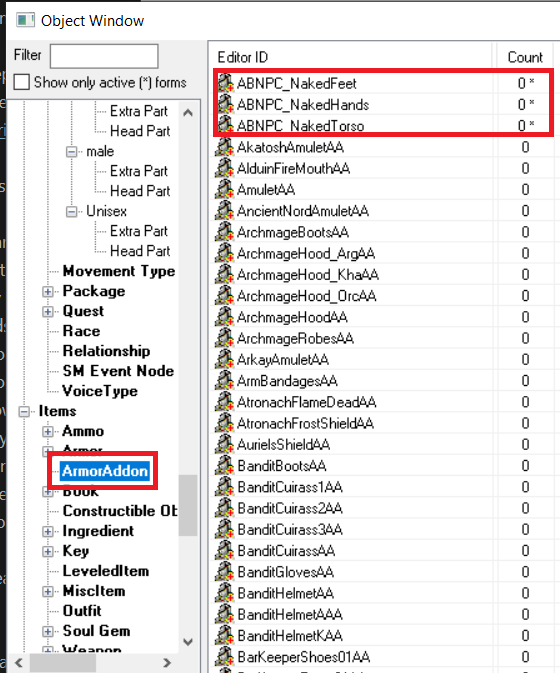Viewport: 560px width, 673px height.
Task: Click the icon beside ArchmageHood_ArgAA
Action: pos(225,253)
